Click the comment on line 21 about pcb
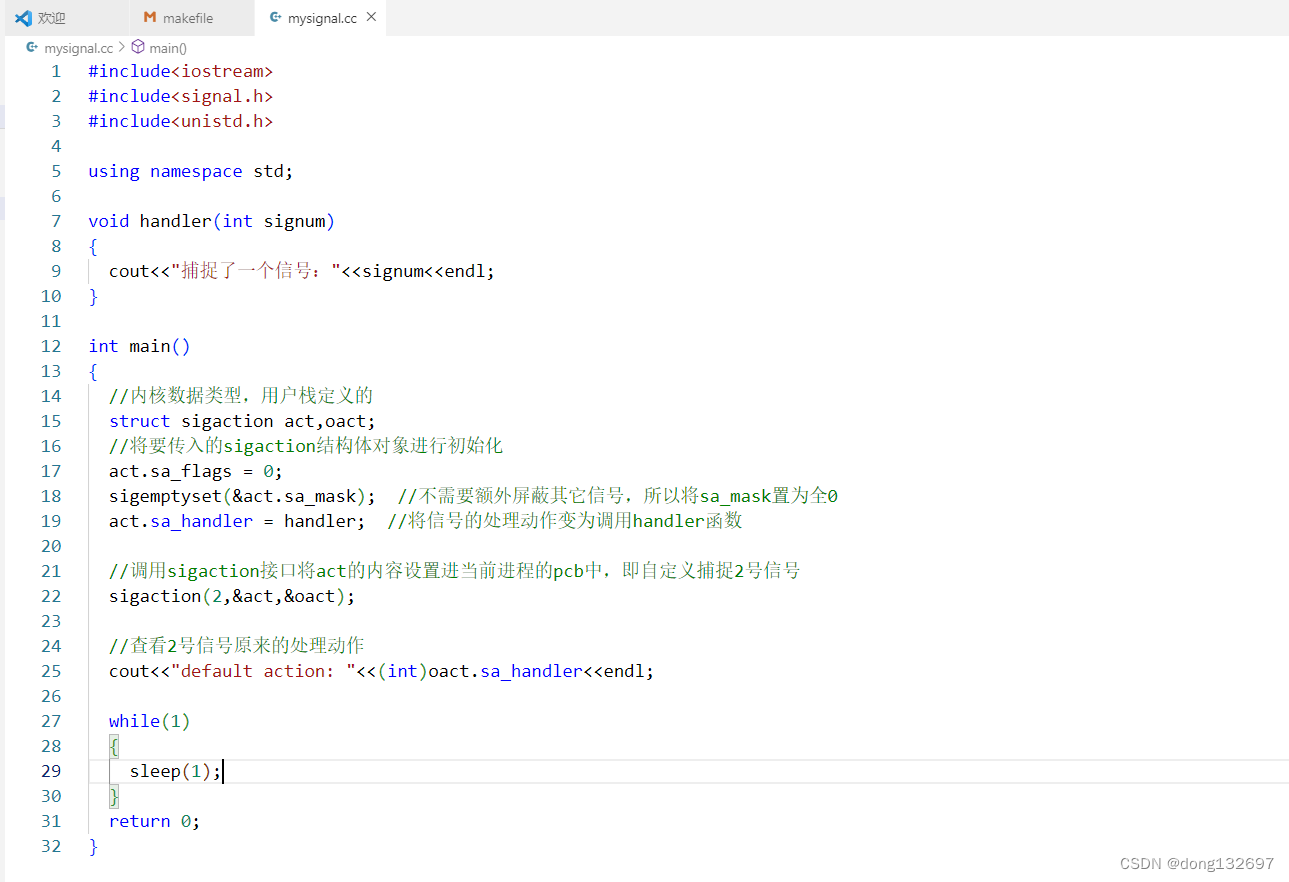Viewport: 1289px width, 882px height. point(455,571)
